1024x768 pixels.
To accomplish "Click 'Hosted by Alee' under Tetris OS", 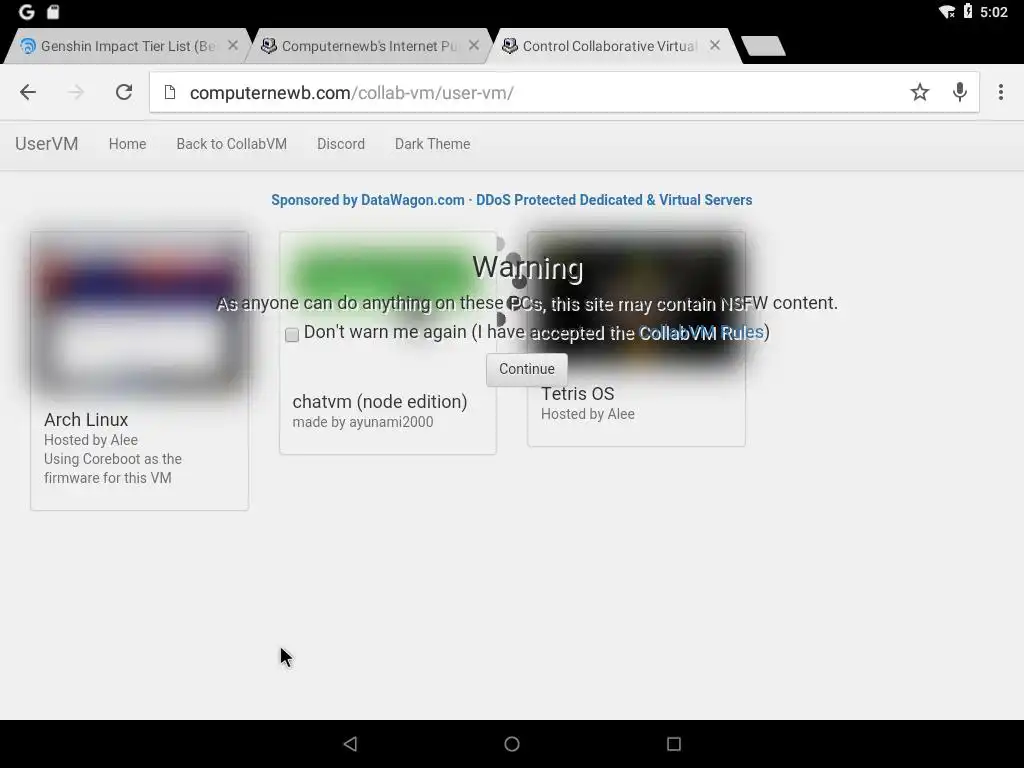I will click(x=588, y=414).
